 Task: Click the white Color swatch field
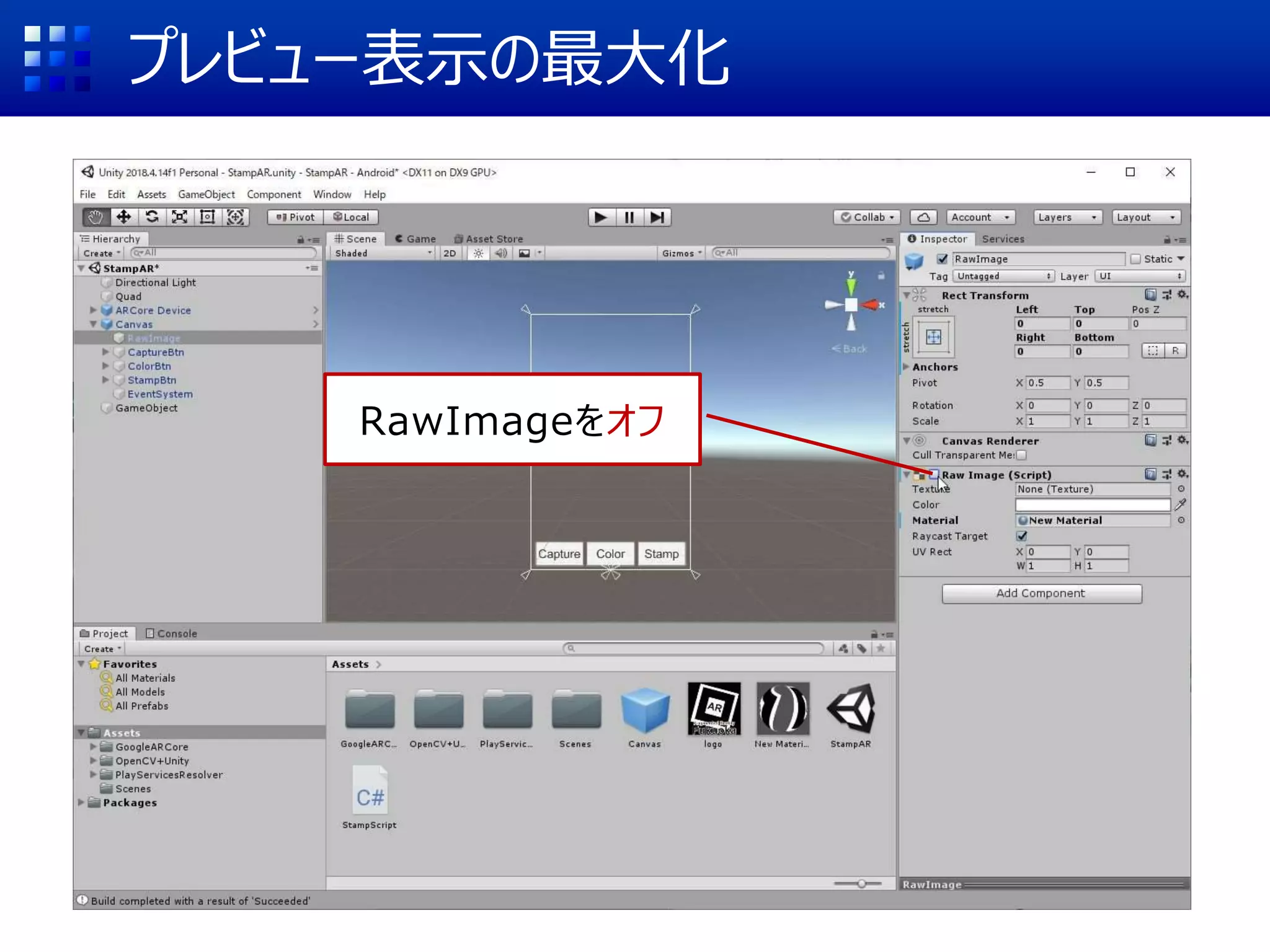pos(1093,505)
